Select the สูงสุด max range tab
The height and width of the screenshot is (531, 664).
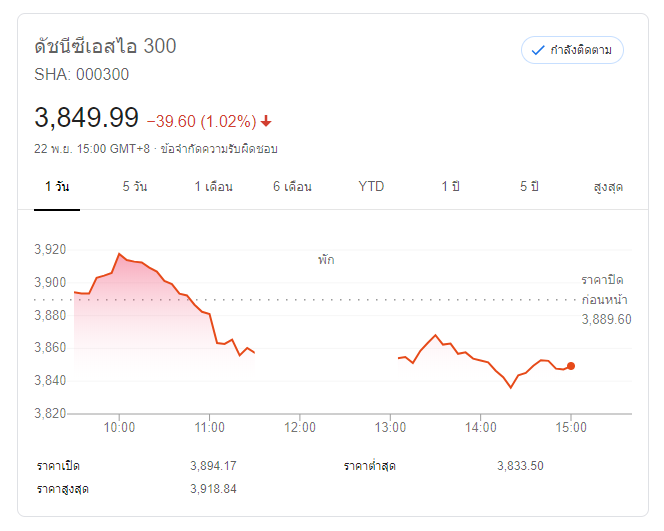pyautogui.click(x=608, y=187)
